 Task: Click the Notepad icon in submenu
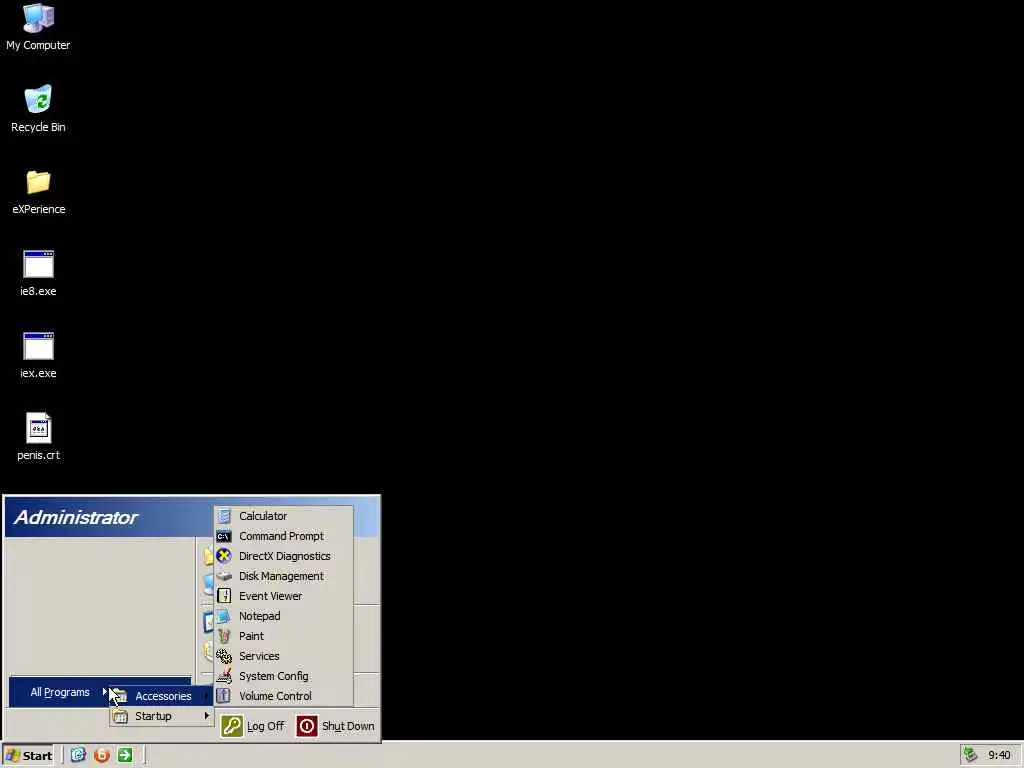pyautogui.click(x=224, y=616)
